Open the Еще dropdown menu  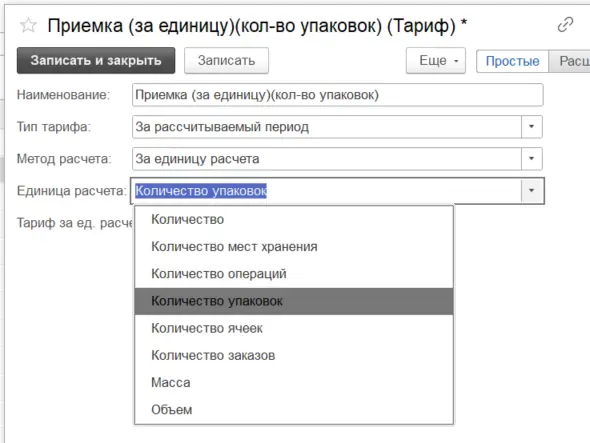436,61
